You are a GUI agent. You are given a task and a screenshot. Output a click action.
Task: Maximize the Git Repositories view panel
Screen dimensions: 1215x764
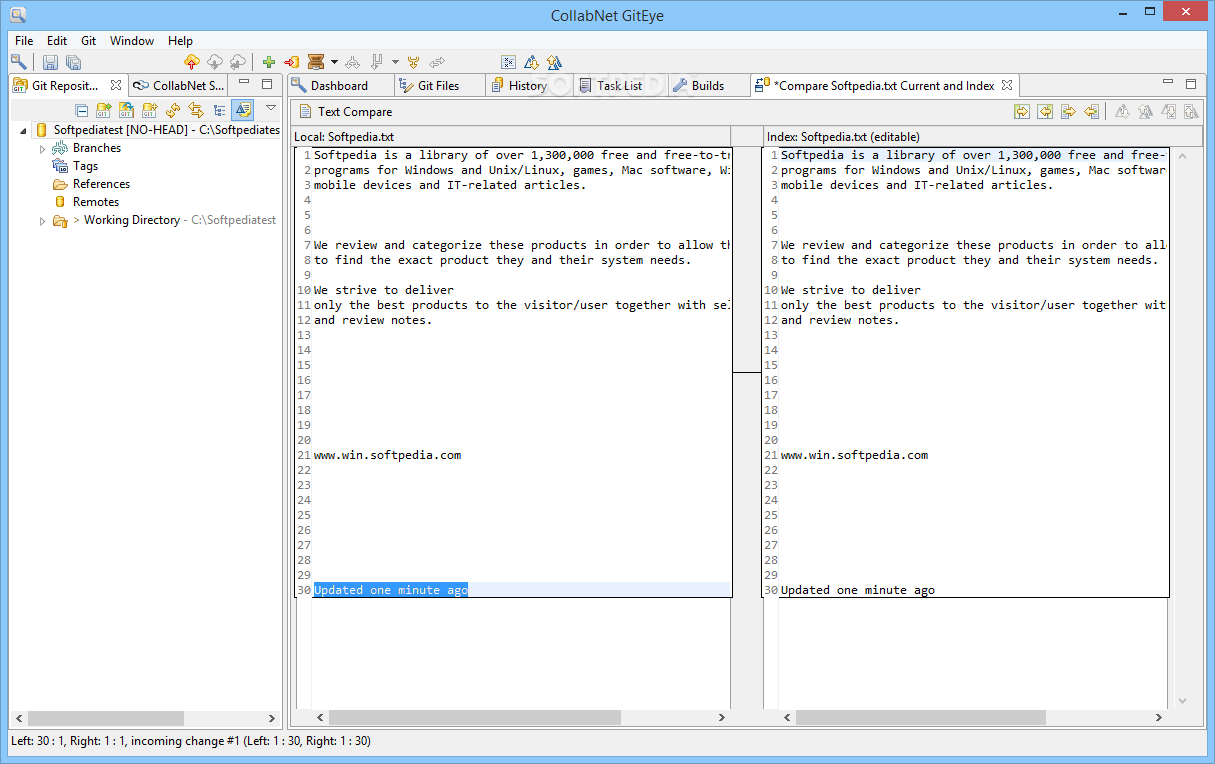267,84
